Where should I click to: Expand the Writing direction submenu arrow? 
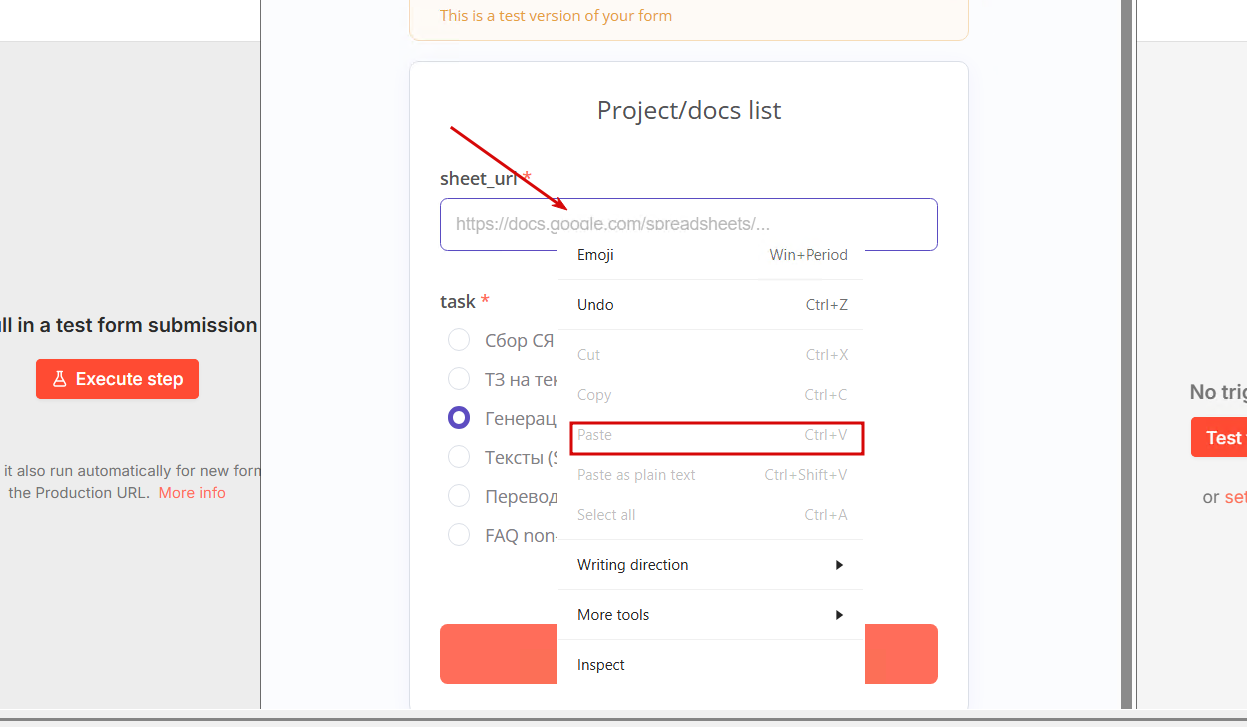coord(839,565)
